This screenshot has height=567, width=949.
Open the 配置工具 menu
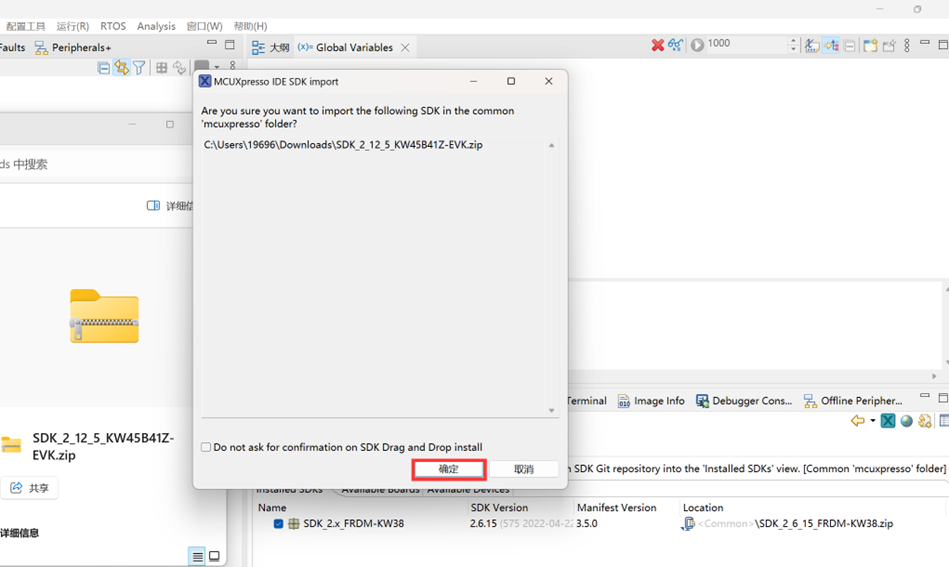[x=25, y=26]
